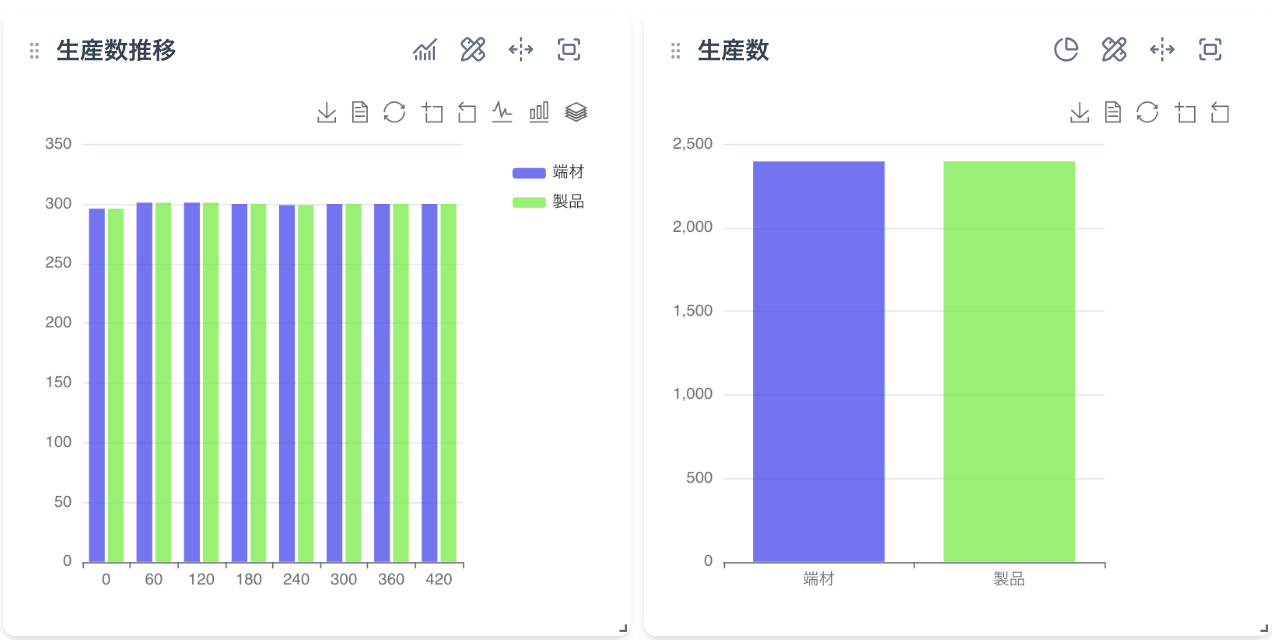Image resolution: width=1272 pixels, height=640 pixels.
Task: Download the 生産数 chart image
Action: 1079,112
